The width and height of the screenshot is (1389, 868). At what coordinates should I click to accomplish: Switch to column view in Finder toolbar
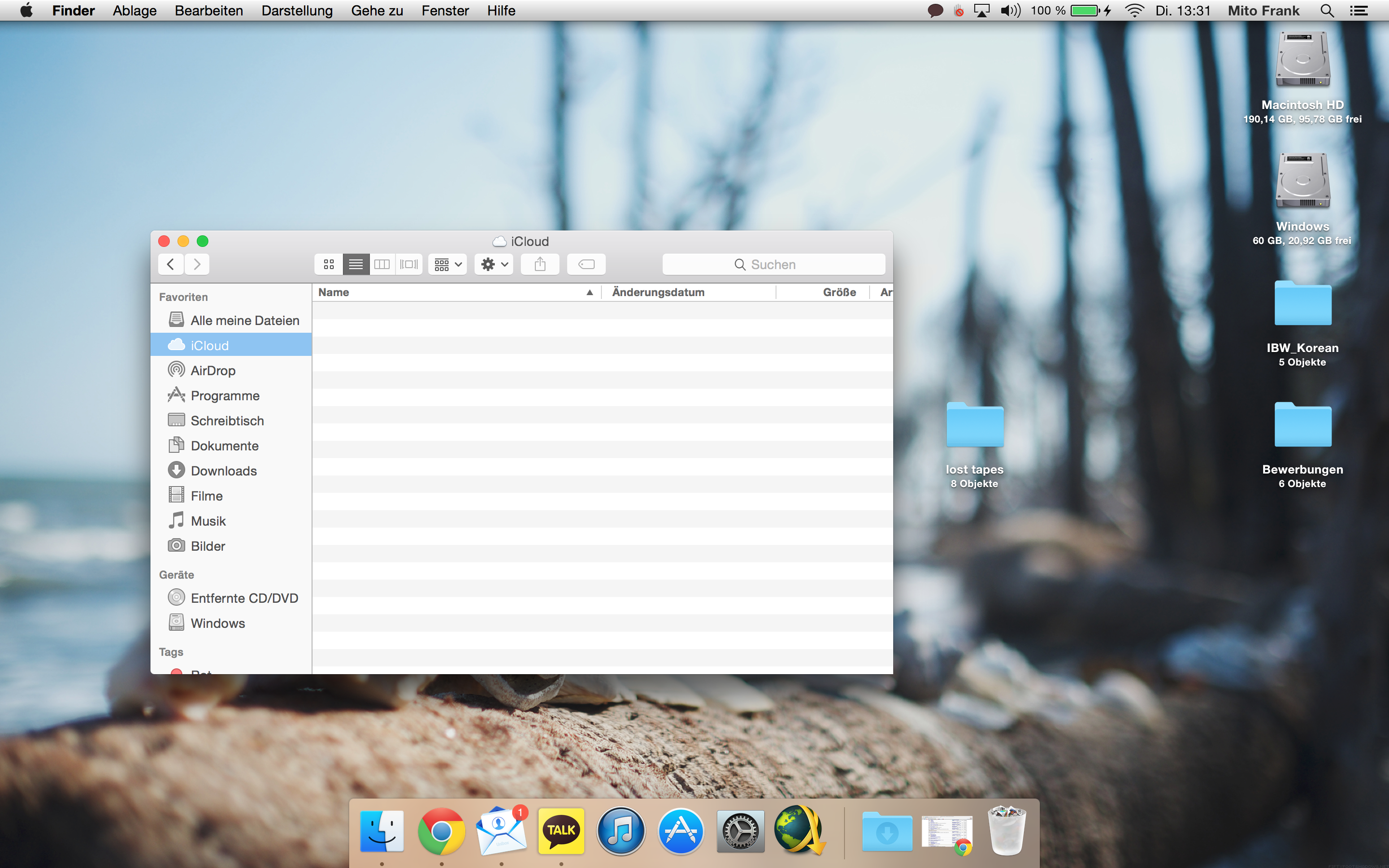click(381, 264)
